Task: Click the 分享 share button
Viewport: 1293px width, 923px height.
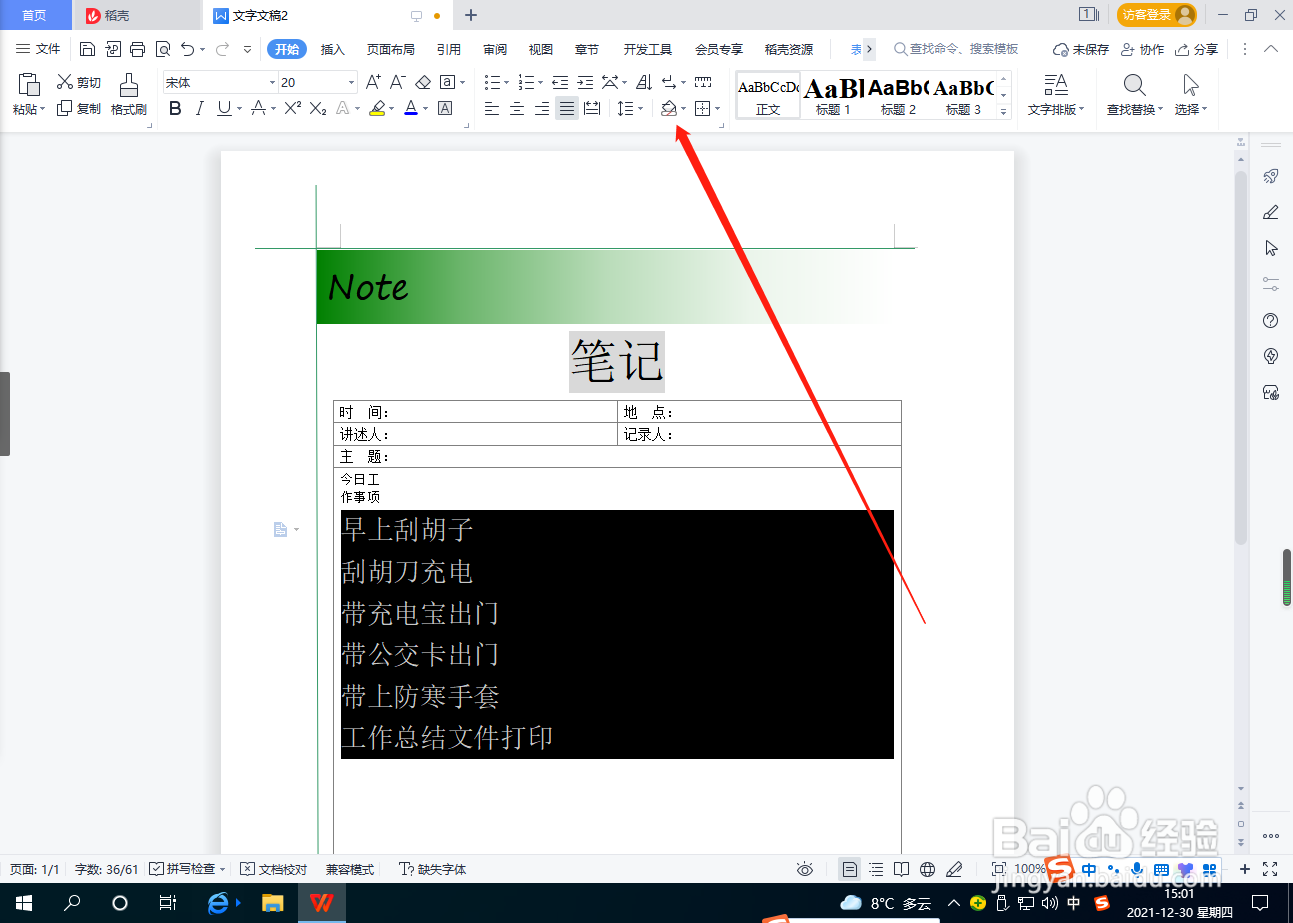Action: (x=1196, y=49)
